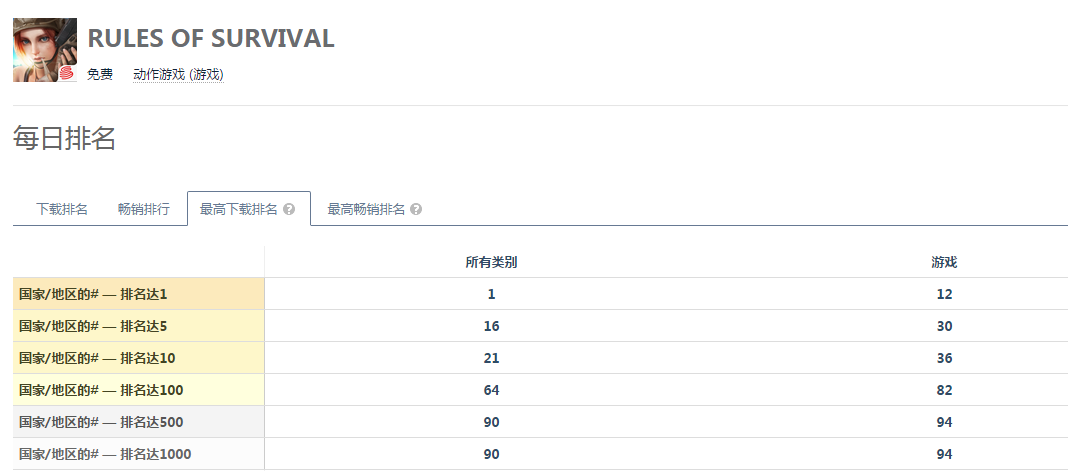Select the 排名达500 row label
This screenshot has height=471, width=1068.
138,422
